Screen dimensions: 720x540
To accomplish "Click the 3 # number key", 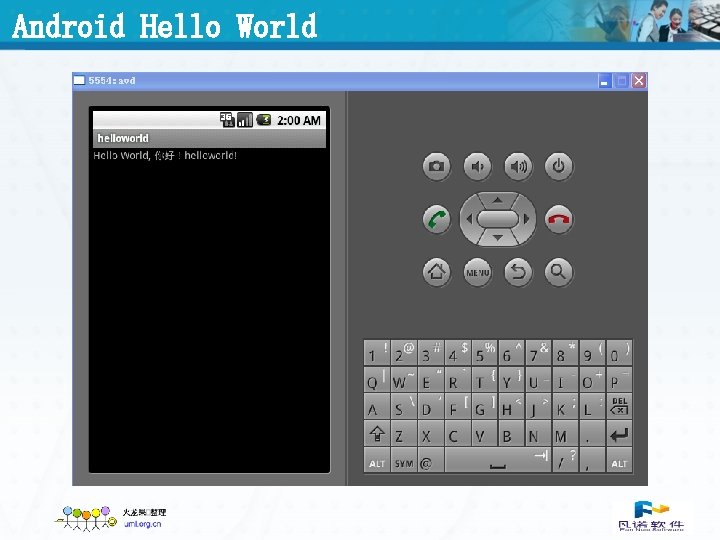I will coord(431,353).
